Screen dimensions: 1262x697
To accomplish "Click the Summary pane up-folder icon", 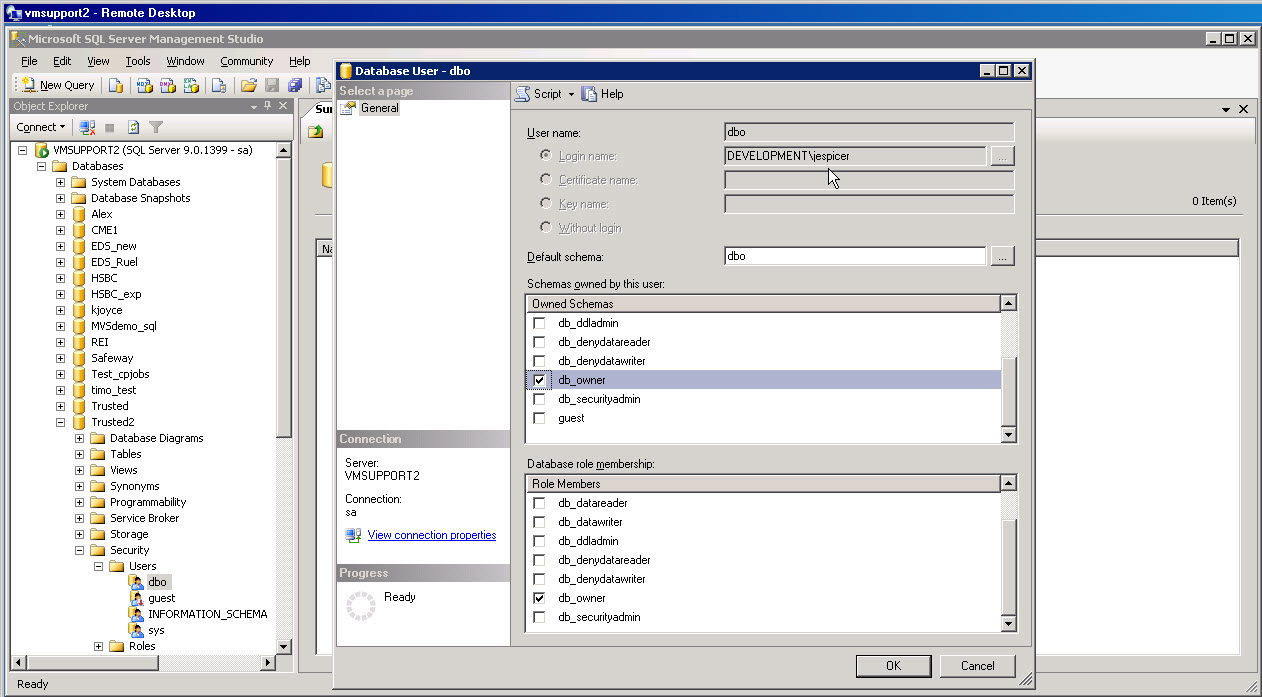I will 316,131.
